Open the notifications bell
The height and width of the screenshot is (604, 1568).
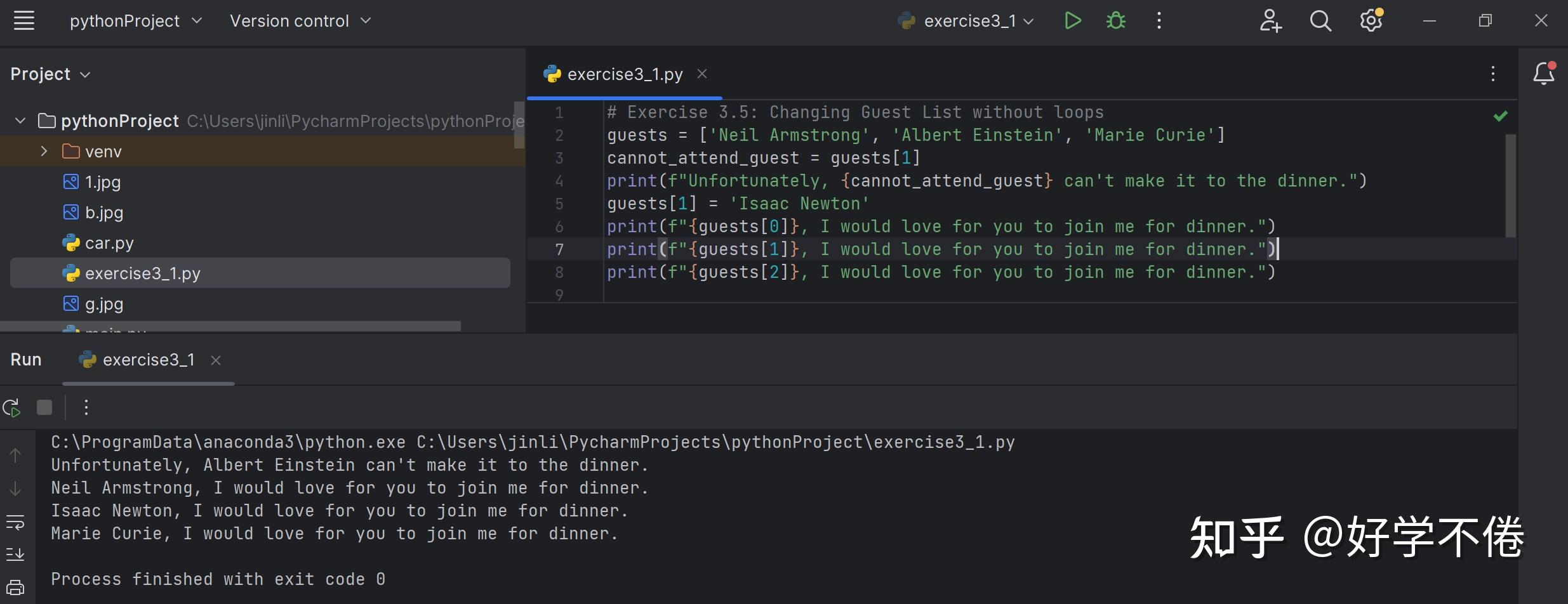1544,74
